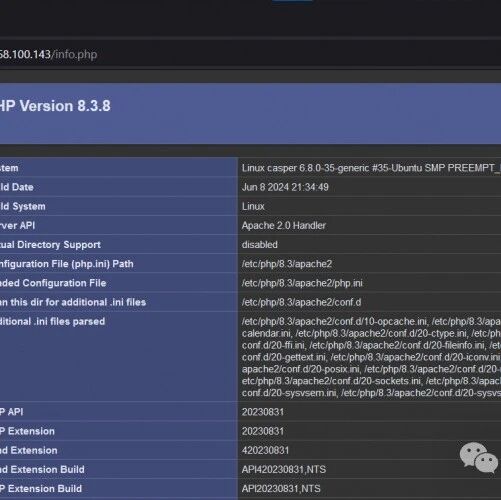Click the Build System value Linux
Screen dimensions: 501x500
point(253,206)
